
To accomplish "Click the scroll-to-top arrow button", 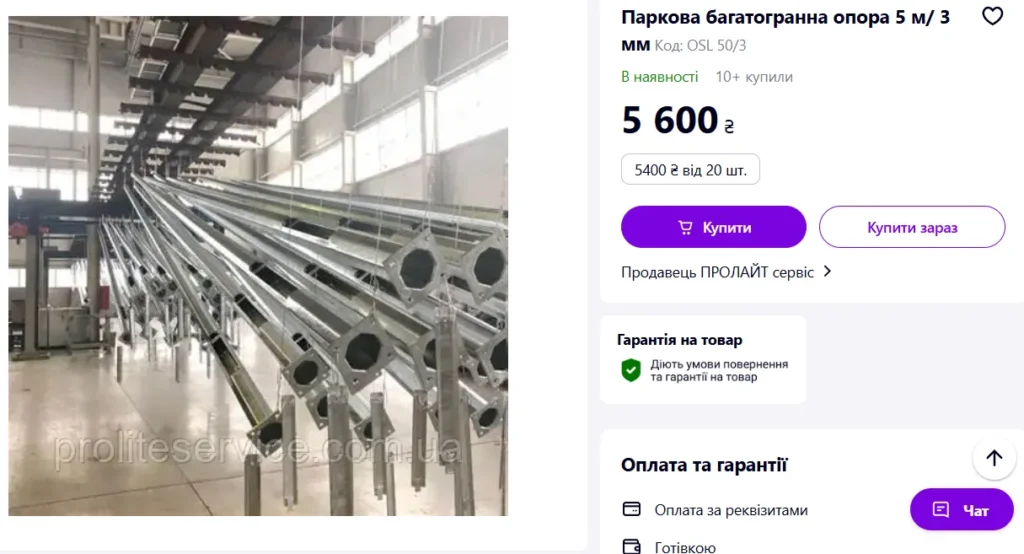I will 994,459.
